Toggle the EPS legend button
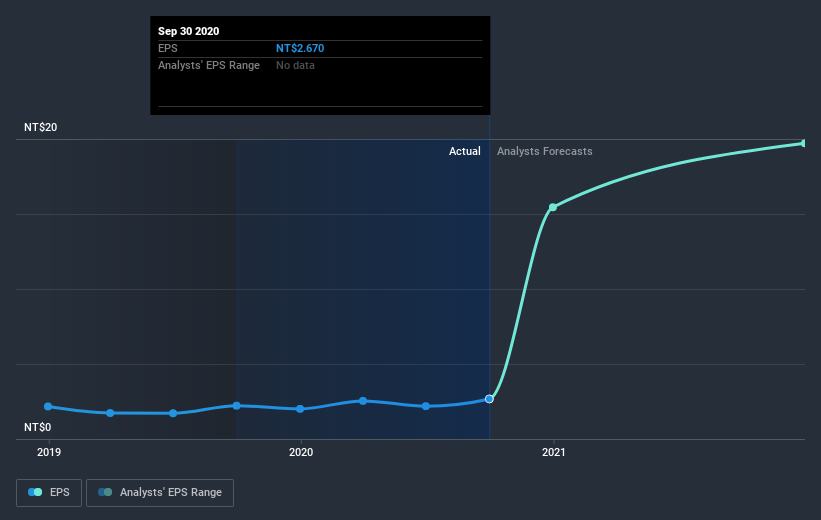The height and width of the screenshot is (520, 821). pos(49,493)
